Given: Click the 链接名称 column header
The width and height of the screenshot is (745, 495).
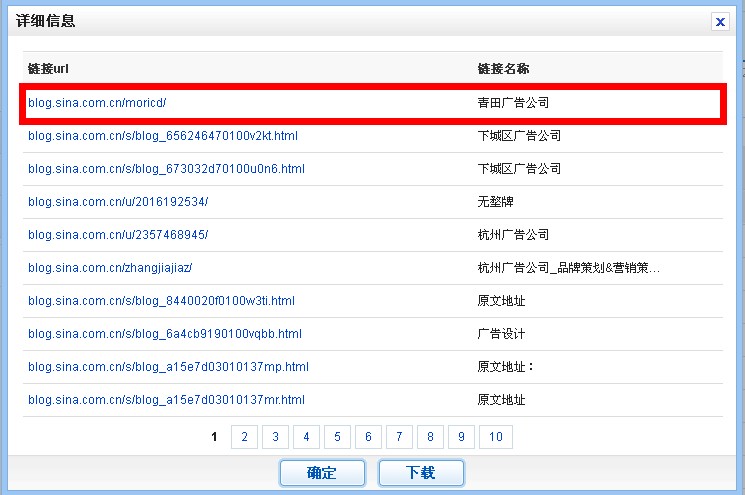Looking at the screenshot, I should [503, 69].
